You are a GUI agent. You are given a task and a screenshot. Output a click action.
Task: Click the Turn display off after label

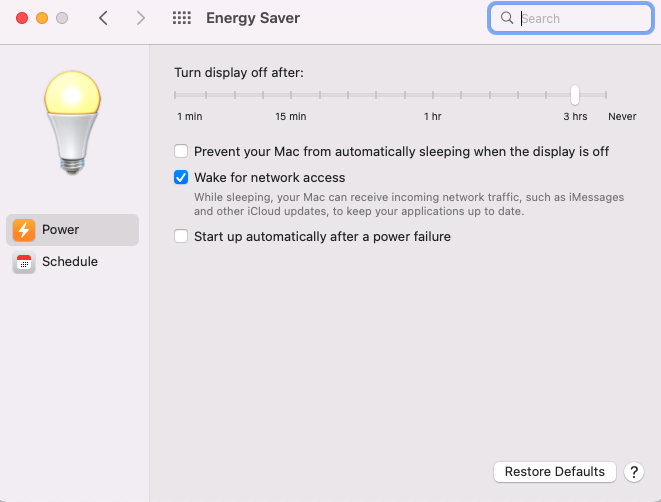(239, 72)
